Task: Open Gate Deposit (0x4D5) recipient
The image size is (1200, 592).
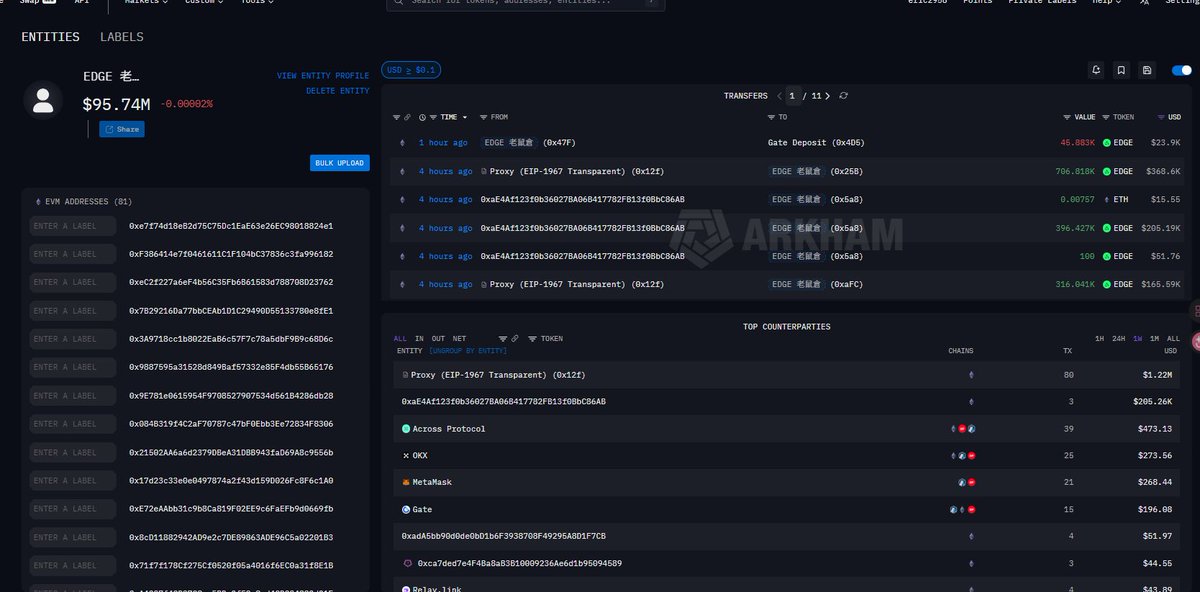Action: click(816, 143)
